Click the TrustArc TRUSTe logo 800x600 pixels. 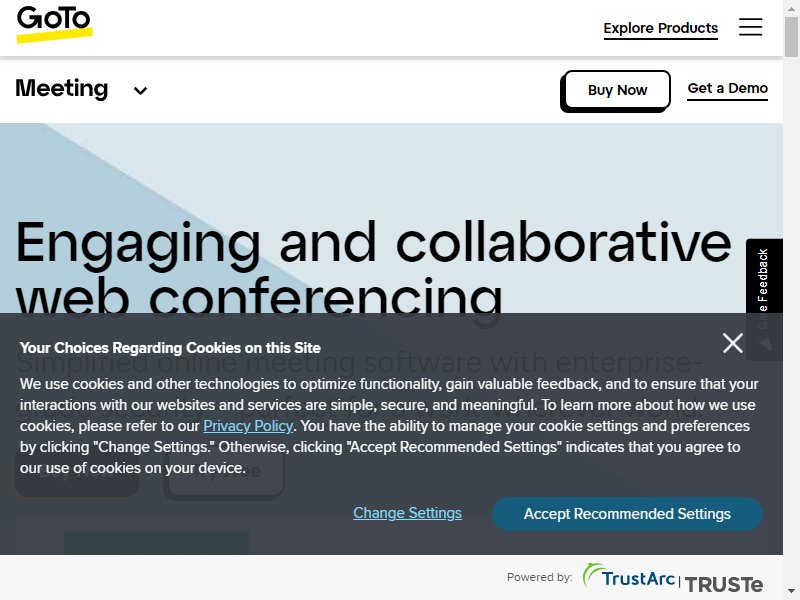point(673,580)
